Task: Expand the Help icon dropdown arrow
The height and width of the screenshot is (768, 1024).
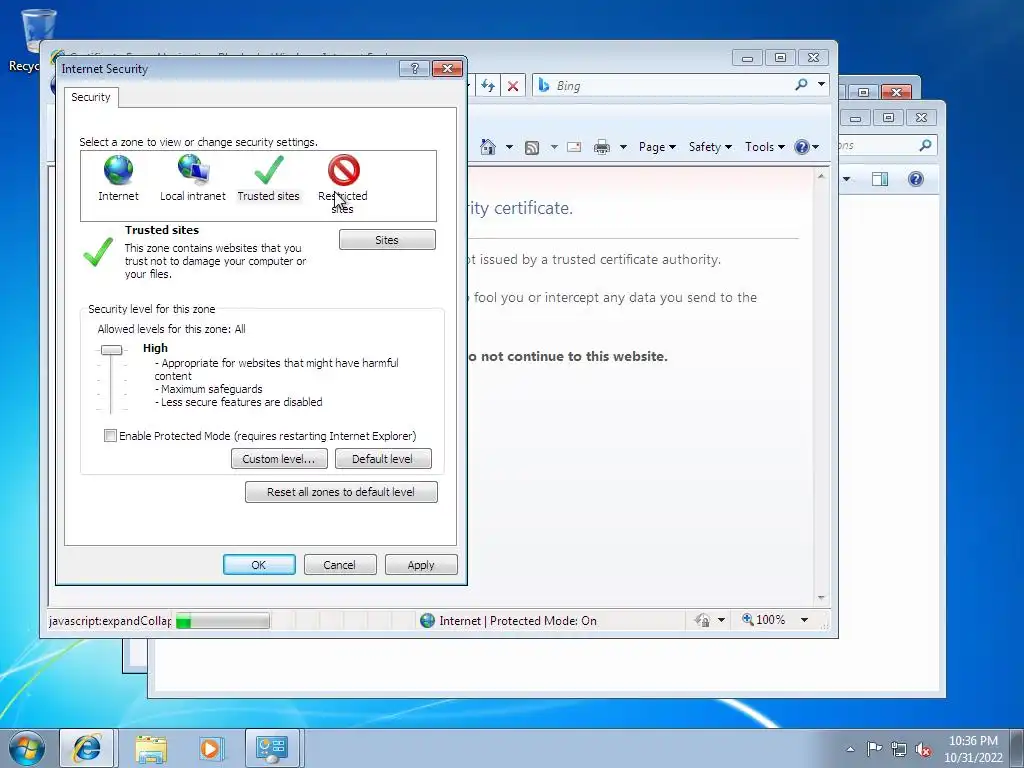Action: point(815,147)
